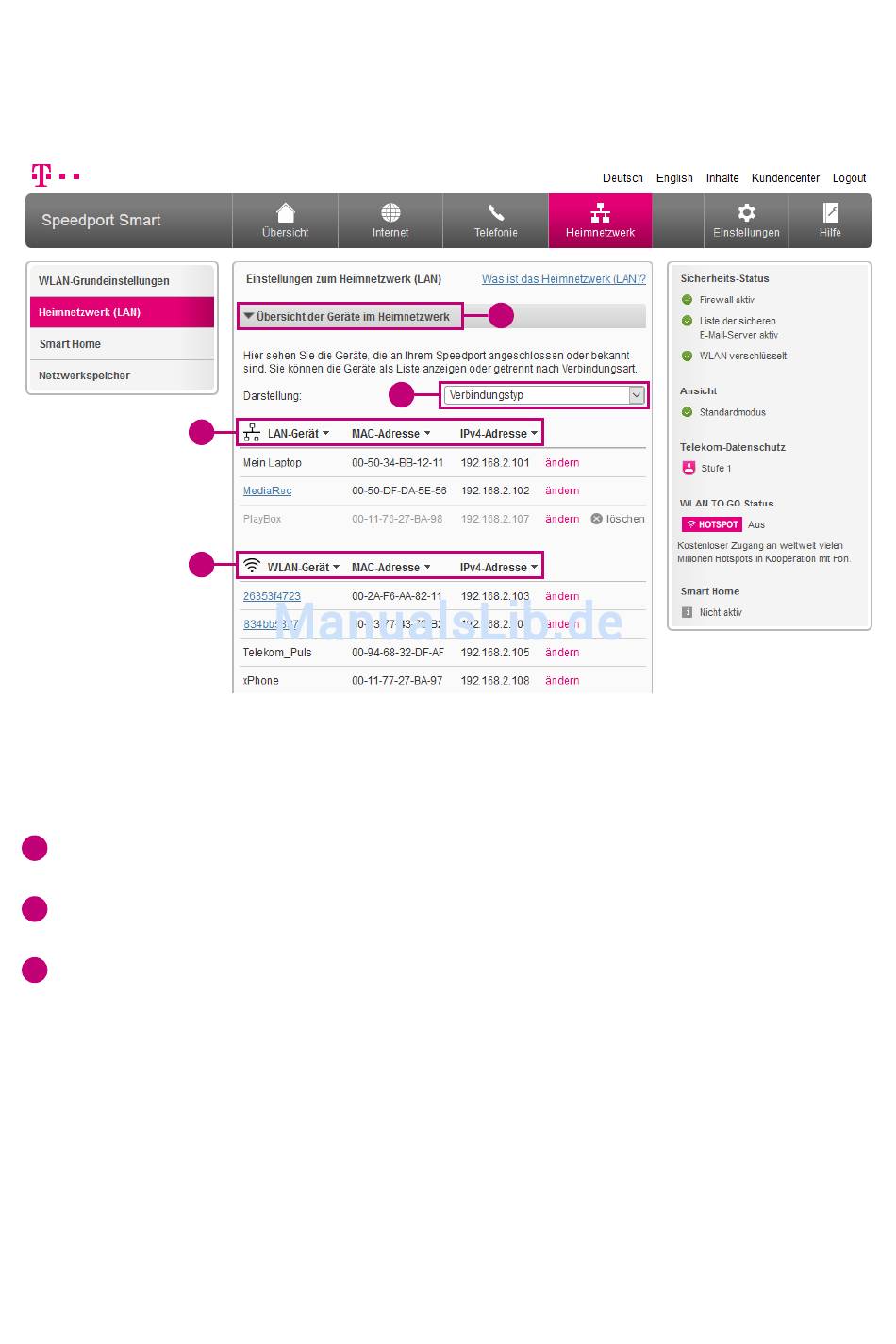896x1344 pixels.
Task: Open the Internet globe tab
Action: click(x=390, y=221)
